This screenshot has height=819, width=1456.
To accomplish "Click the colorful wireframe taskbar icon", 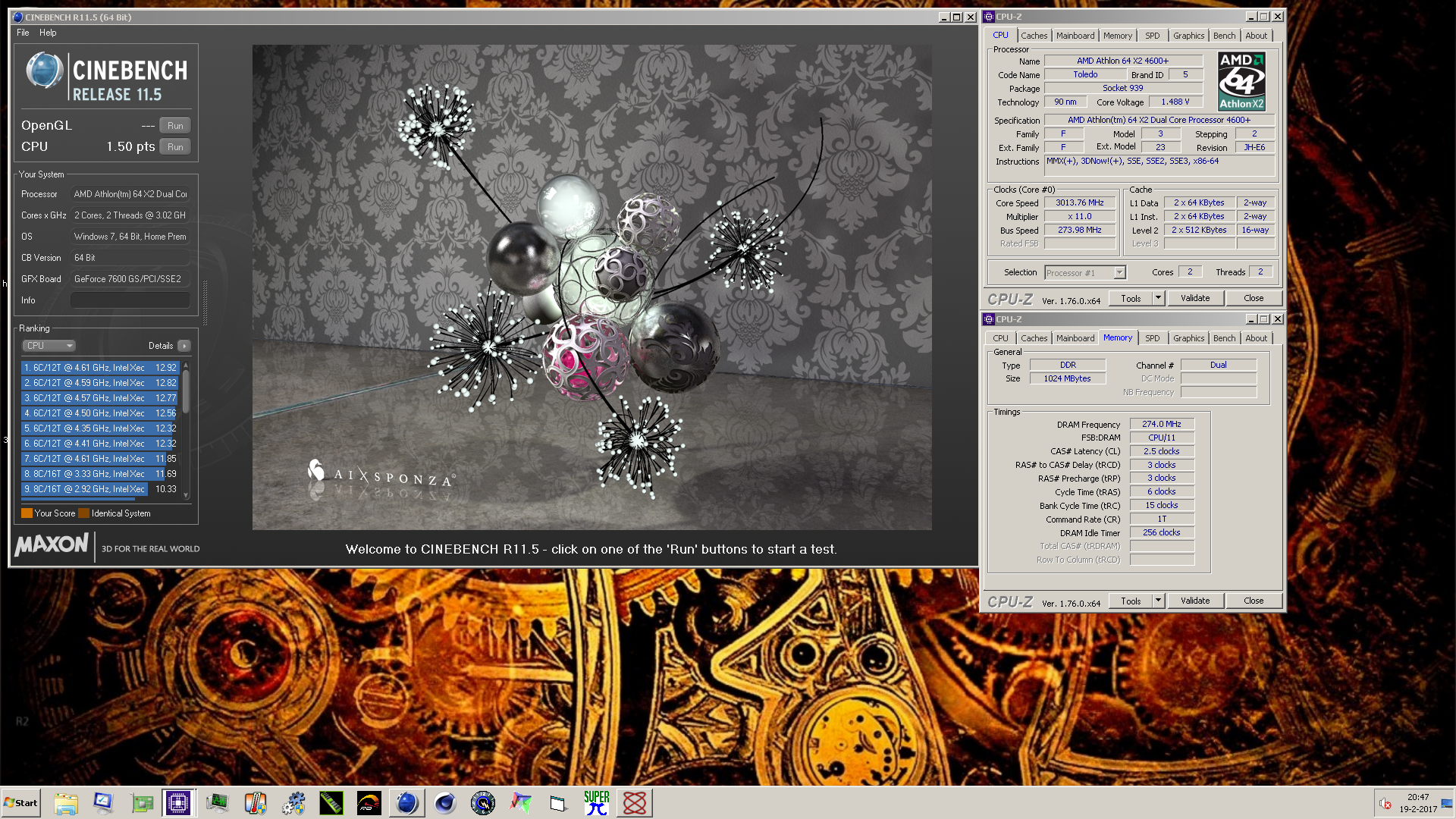I will click(x=521, y=803).
